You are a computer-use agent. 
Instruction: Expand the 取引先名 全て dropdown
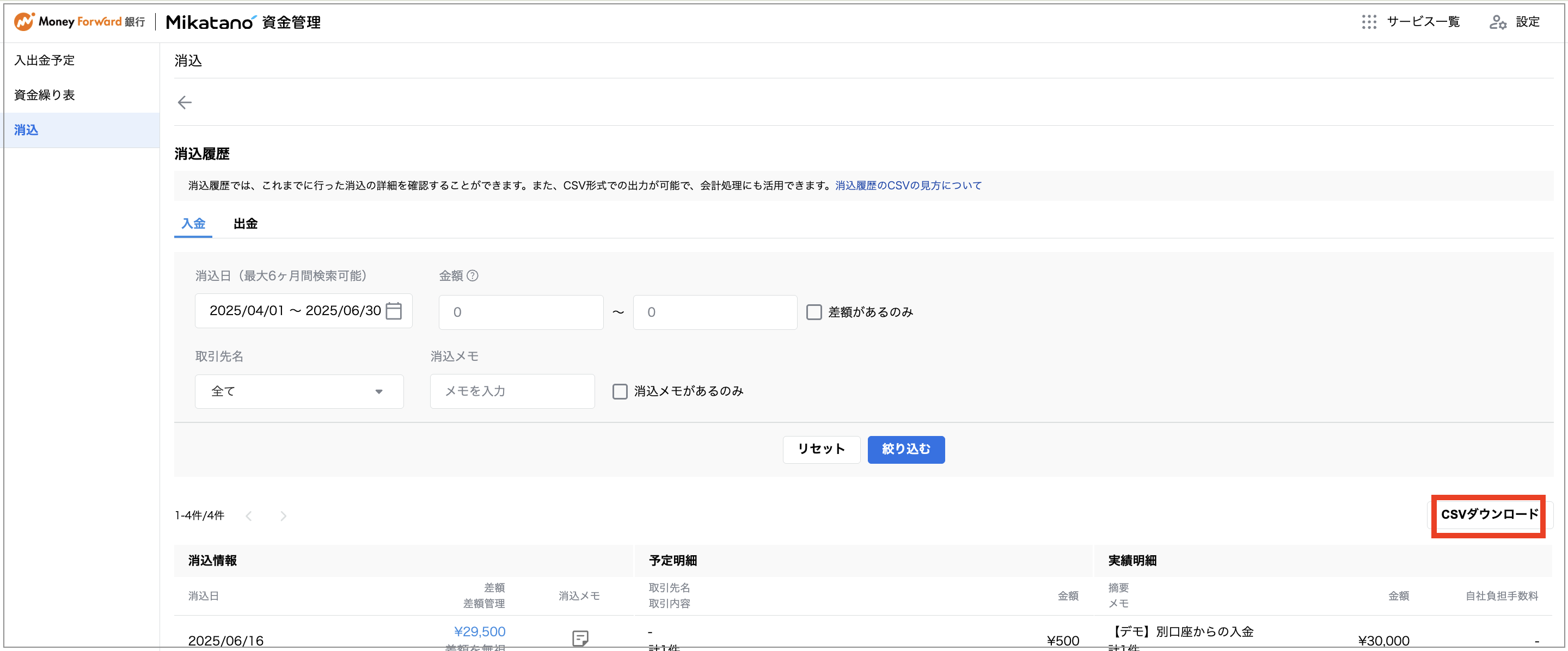pyautogui.click(x=299, y=391)
